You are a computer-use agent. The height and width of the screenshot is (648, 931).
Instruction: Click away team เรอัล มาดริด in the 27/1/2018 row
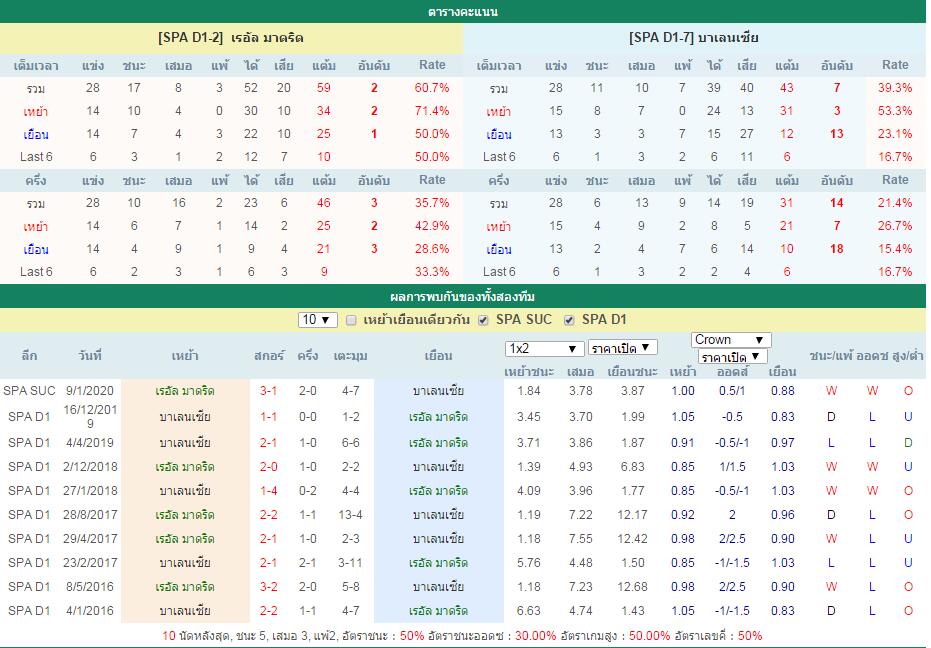(x=438, y=491)
